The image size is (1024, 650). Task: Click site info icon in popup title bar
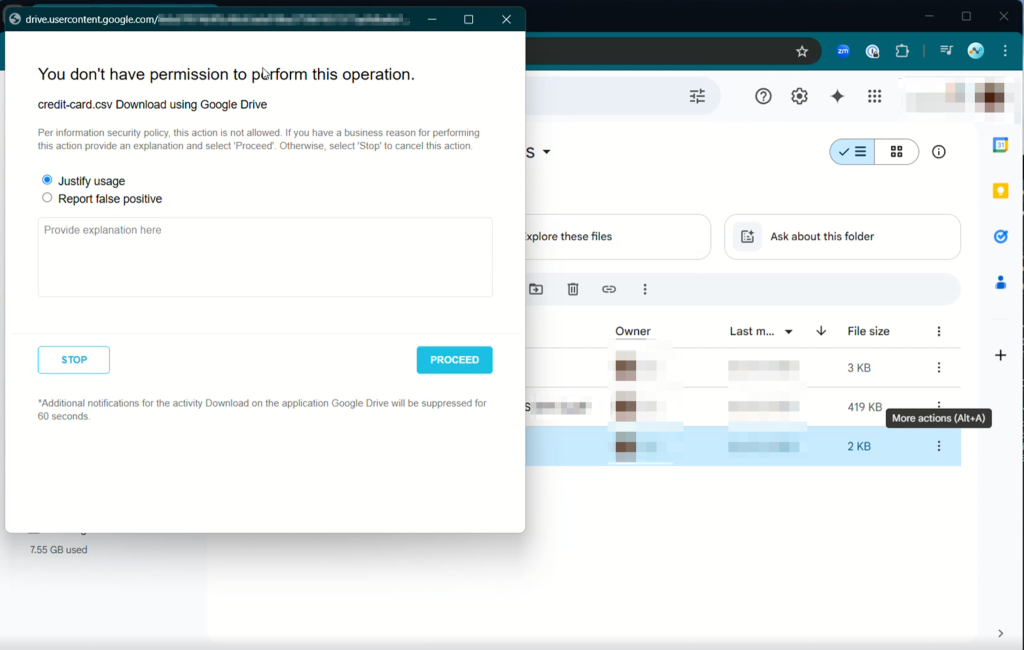(15, 19)
